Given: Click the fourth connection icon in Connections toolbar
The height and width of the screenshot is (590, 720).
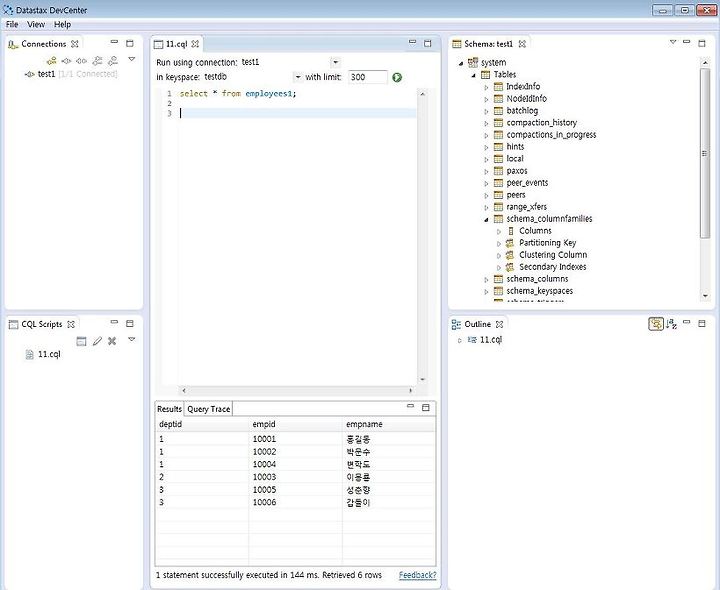Looking at the screenshot, I should pyautogui.click(x=97, y=61).
